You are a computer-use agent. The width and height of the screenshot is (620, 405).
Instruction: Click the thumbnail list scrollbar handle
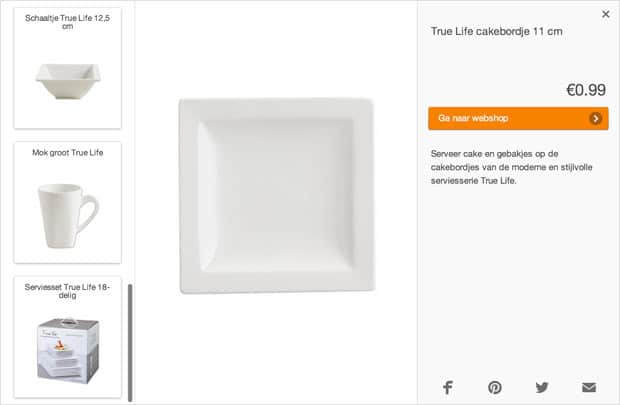click(x=130, y=340)
